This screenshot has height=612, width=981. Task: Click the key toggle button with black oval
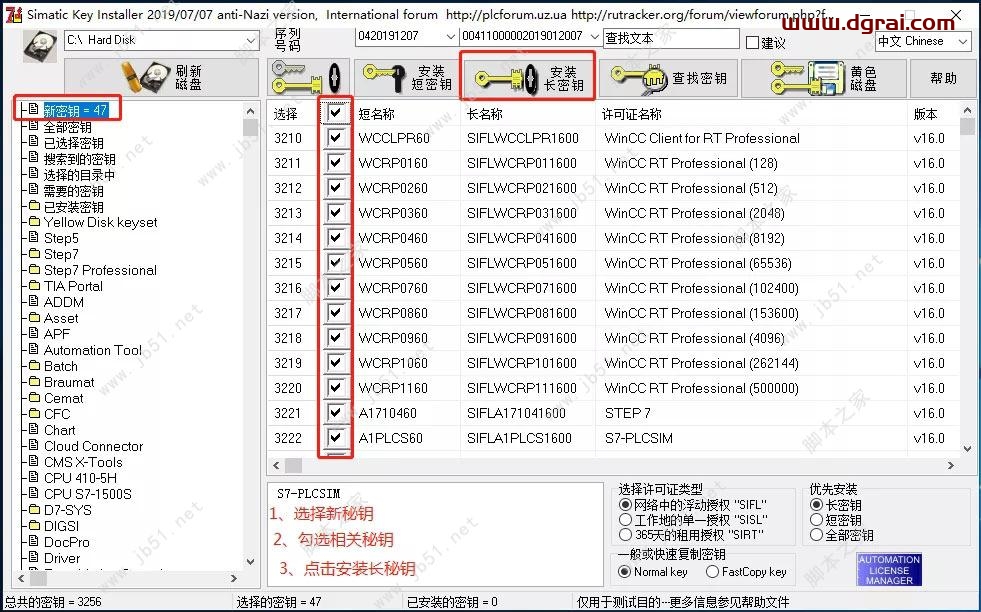point(307,78)
